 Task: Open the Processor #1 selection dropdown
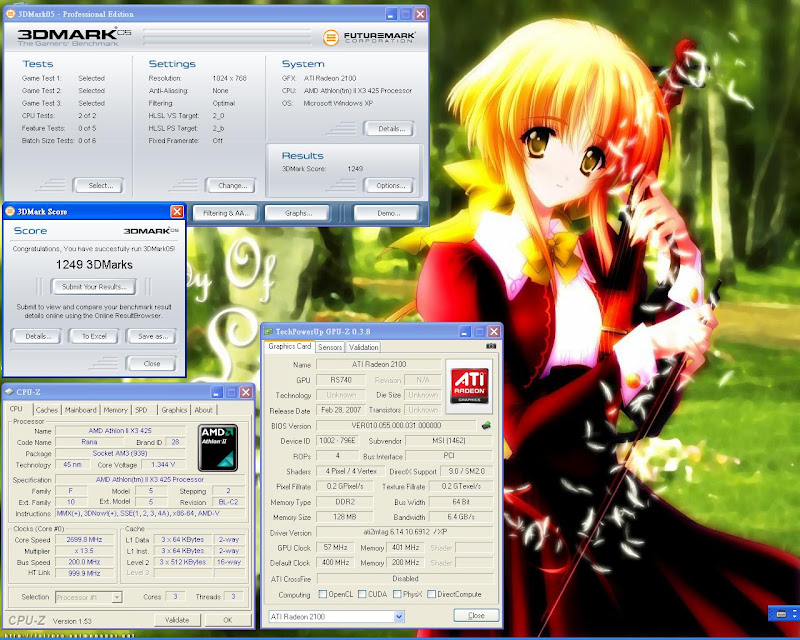[x=117, y=597]
